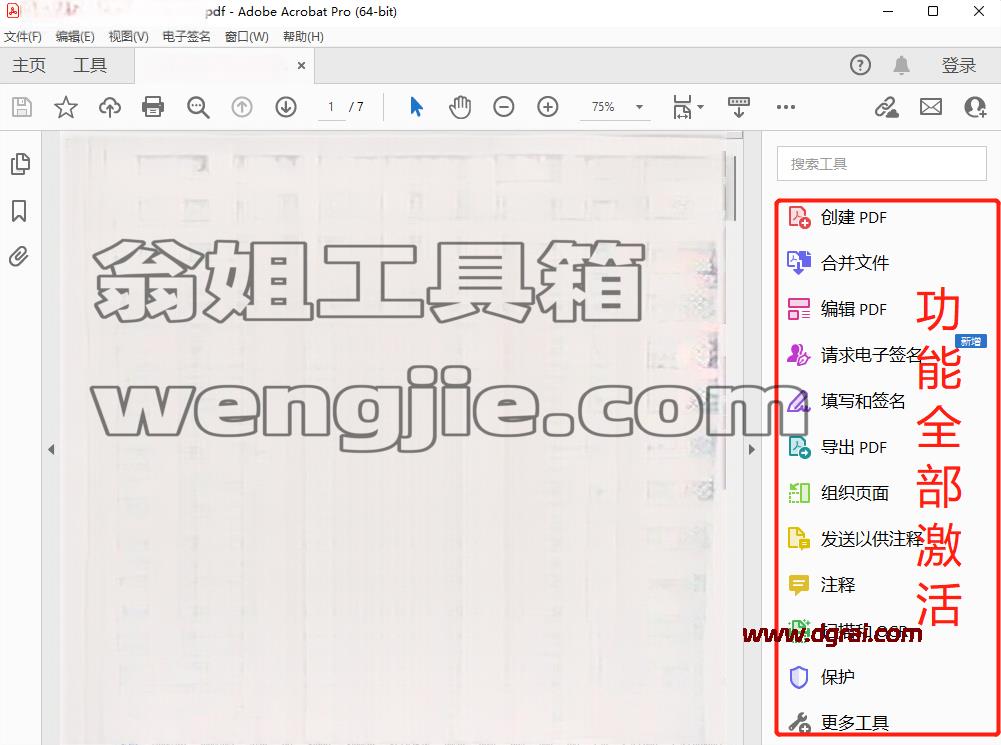
Task: Open page thumbnails panel icon
Action: pyautogui.click(x=20, y=164)
